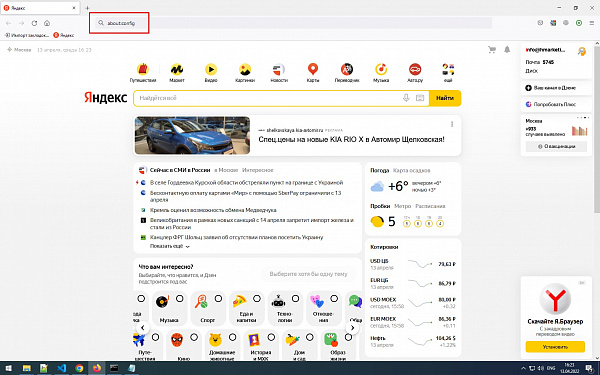Open the Путешествия service icon
600x375 pixels.
pyautogui.click(x=143, y=69)
